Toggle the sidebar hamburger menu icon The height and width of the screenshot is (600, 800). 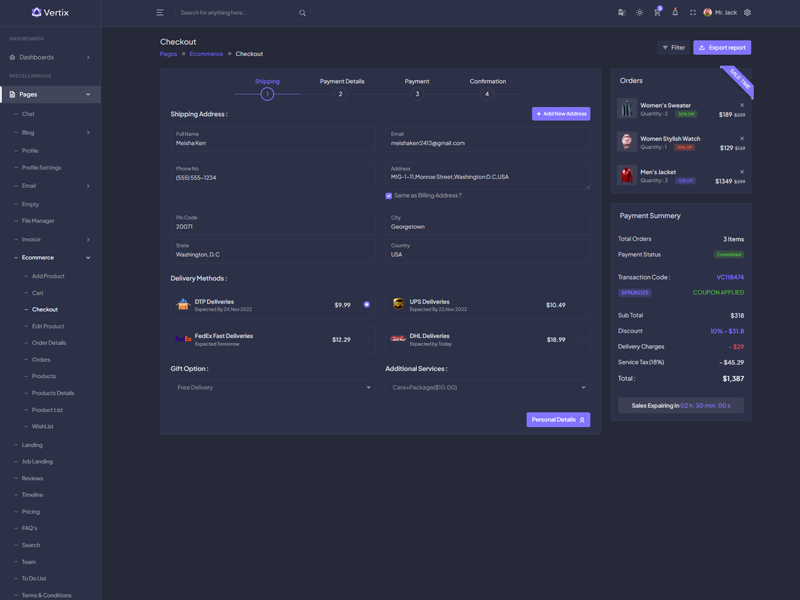click(160, 13)
